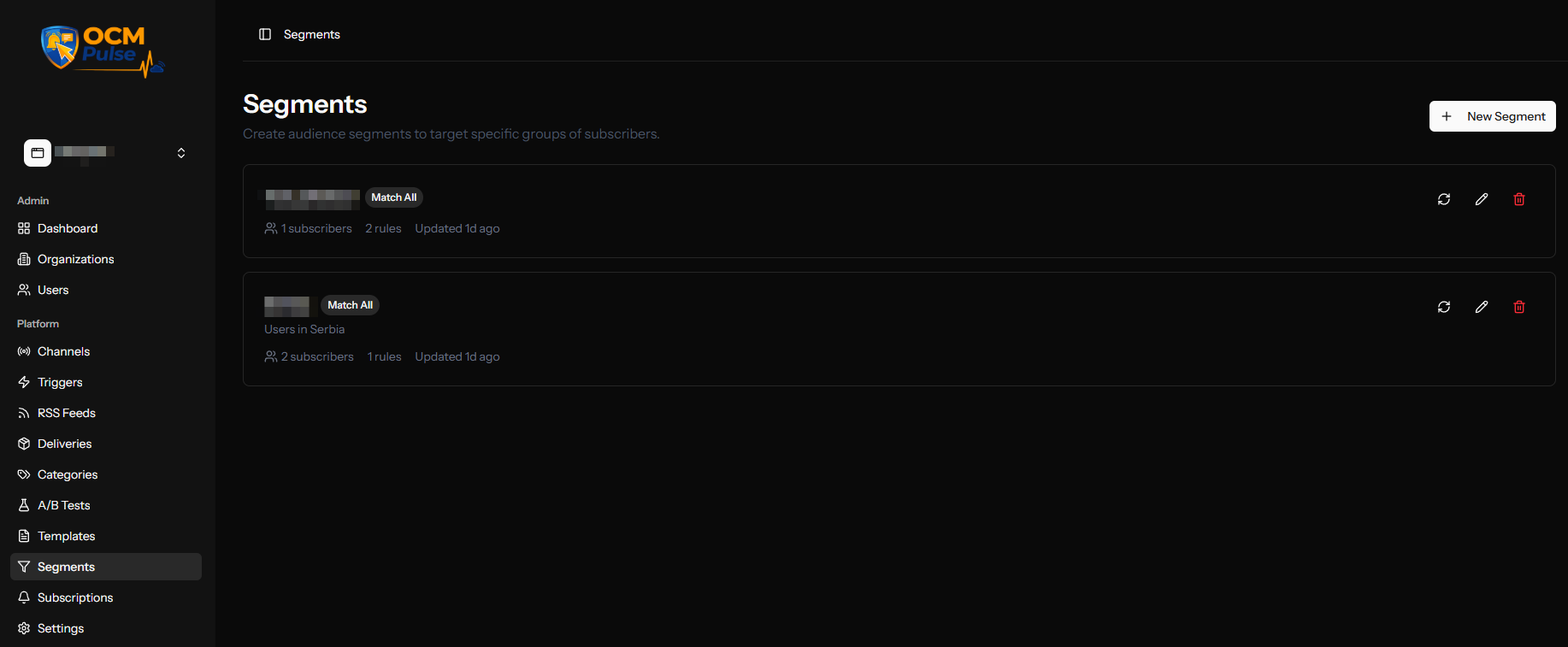
Task: Click the Match All badge on the Serbia segment
Action: pyautogui.click(x=349, y=305)
